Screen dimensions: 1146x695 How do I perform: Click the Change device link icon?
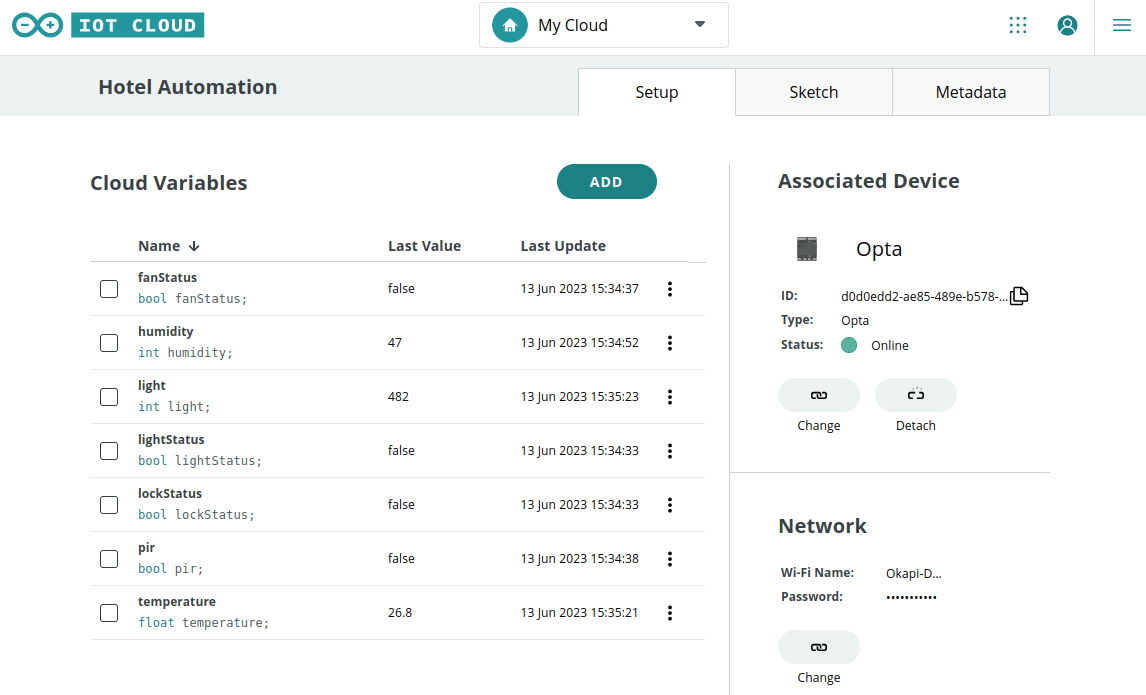(818, 395)
